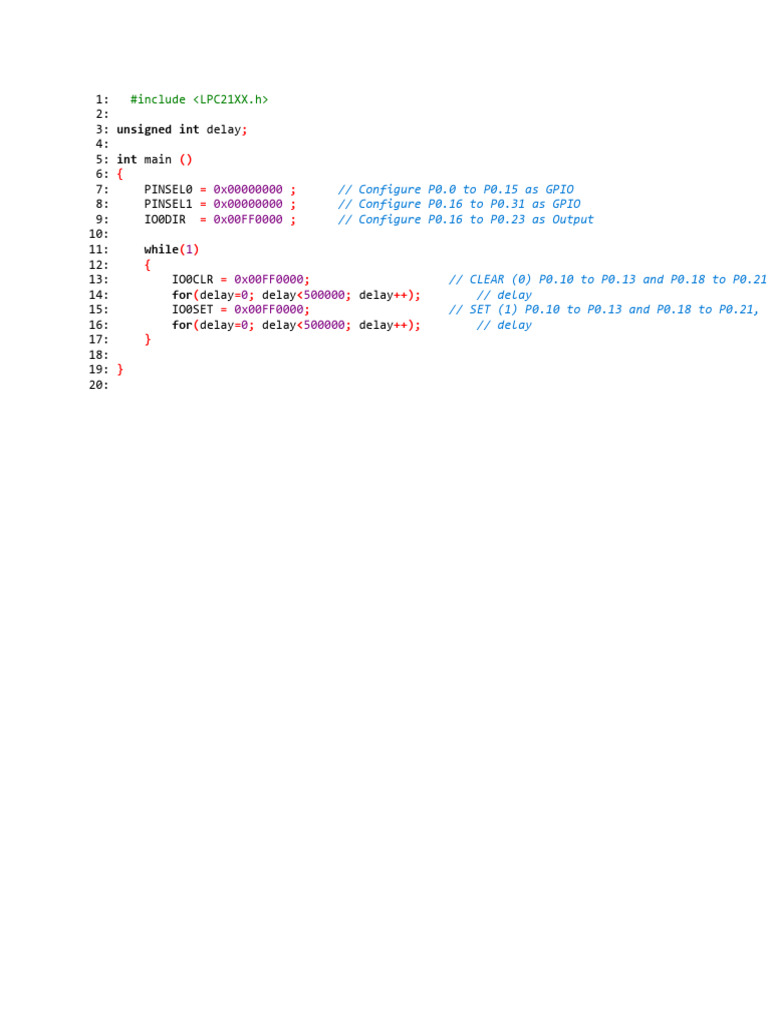Click line number 1:
This screenshot has height=1024, width=768.
(102, 99)
